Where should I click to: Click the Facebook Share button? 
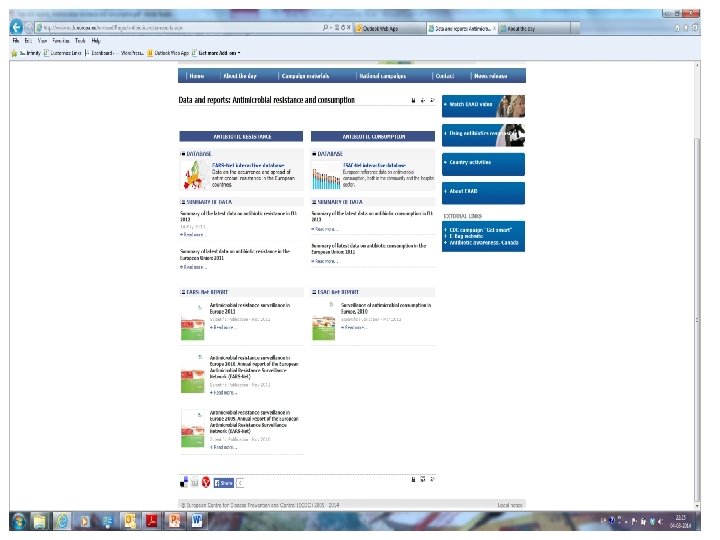(x=224, y=483)
